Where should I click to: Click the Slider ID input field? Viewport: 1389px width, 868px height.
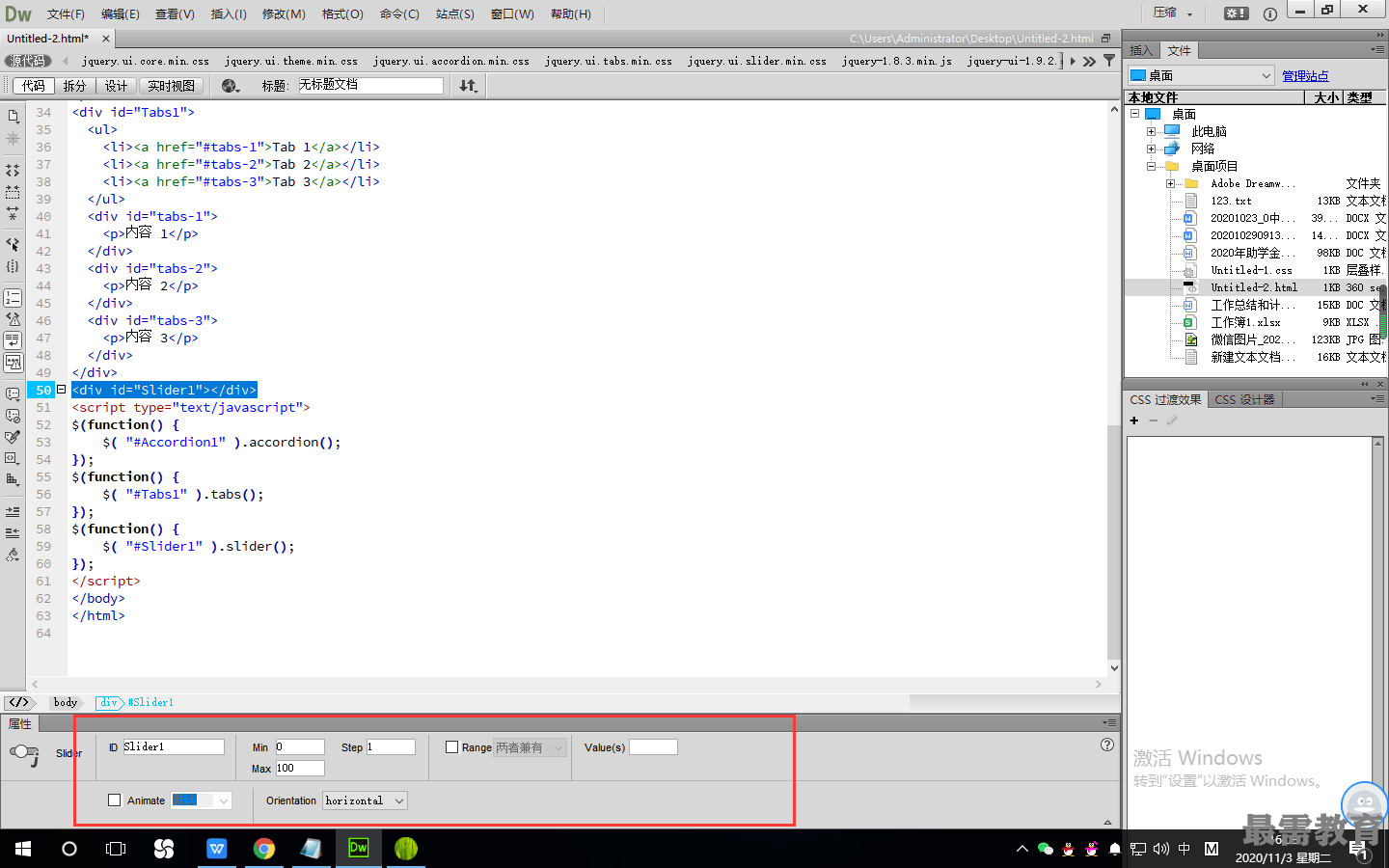pyautogui.click(x=174, y=746)
